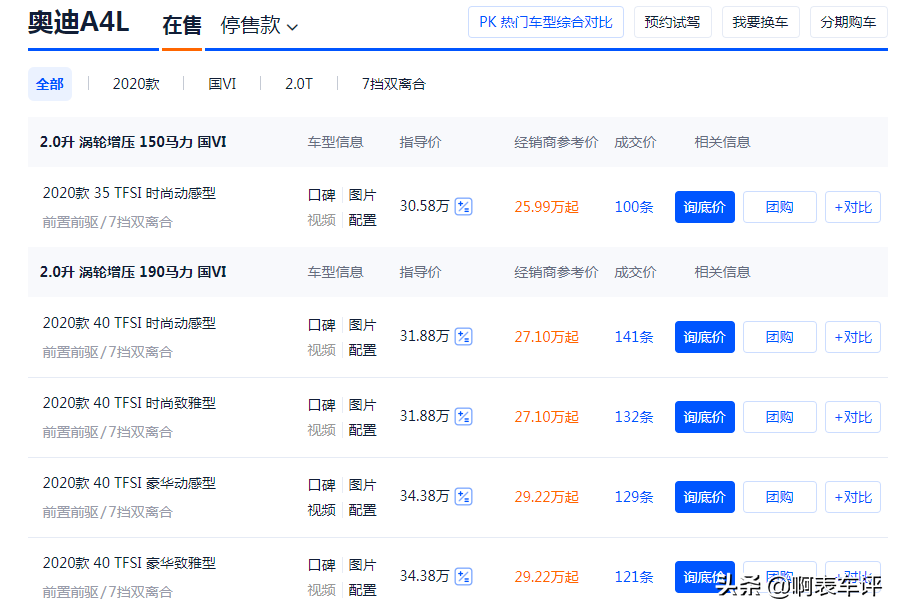Click the 分期购车 button

(848, 22)
